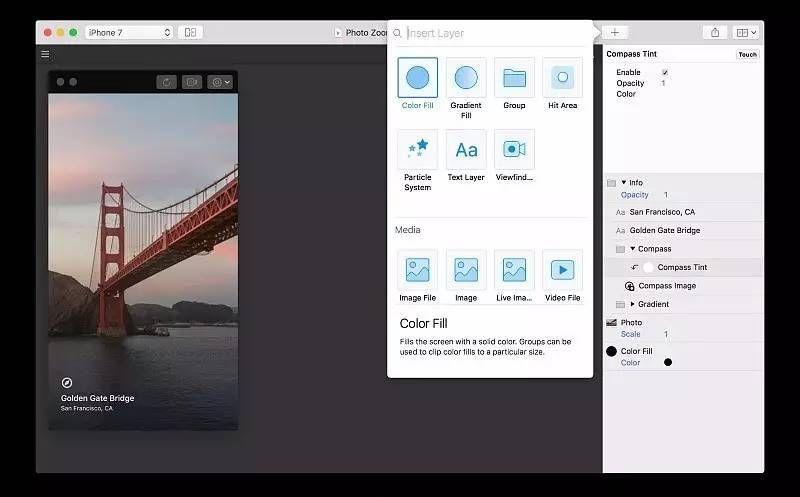Select the San Francisco, CA text layer
Image resolution: width=800 pixels, height=497 pixels.
pos(662,212)
